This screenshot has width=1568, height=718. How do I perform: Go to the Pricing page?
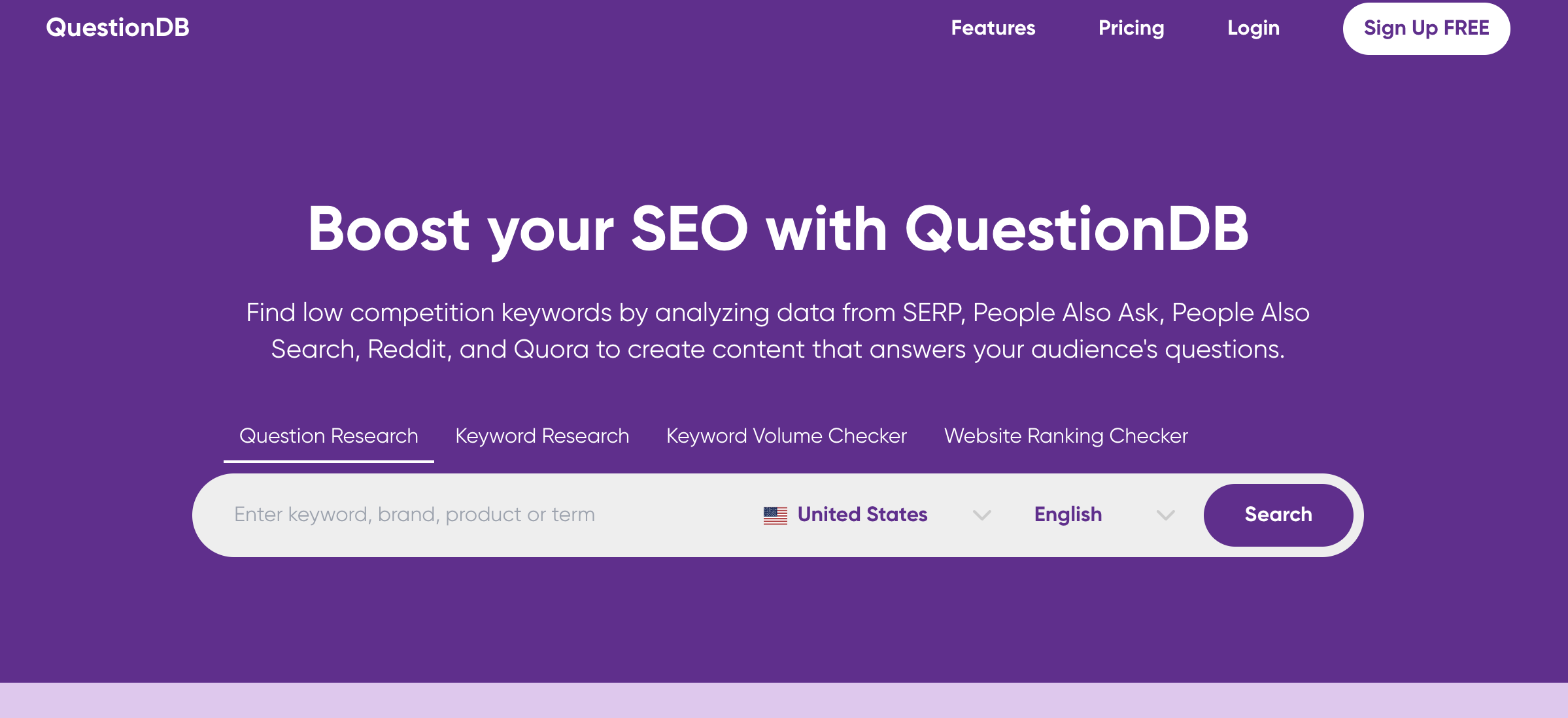point(1131,28)
